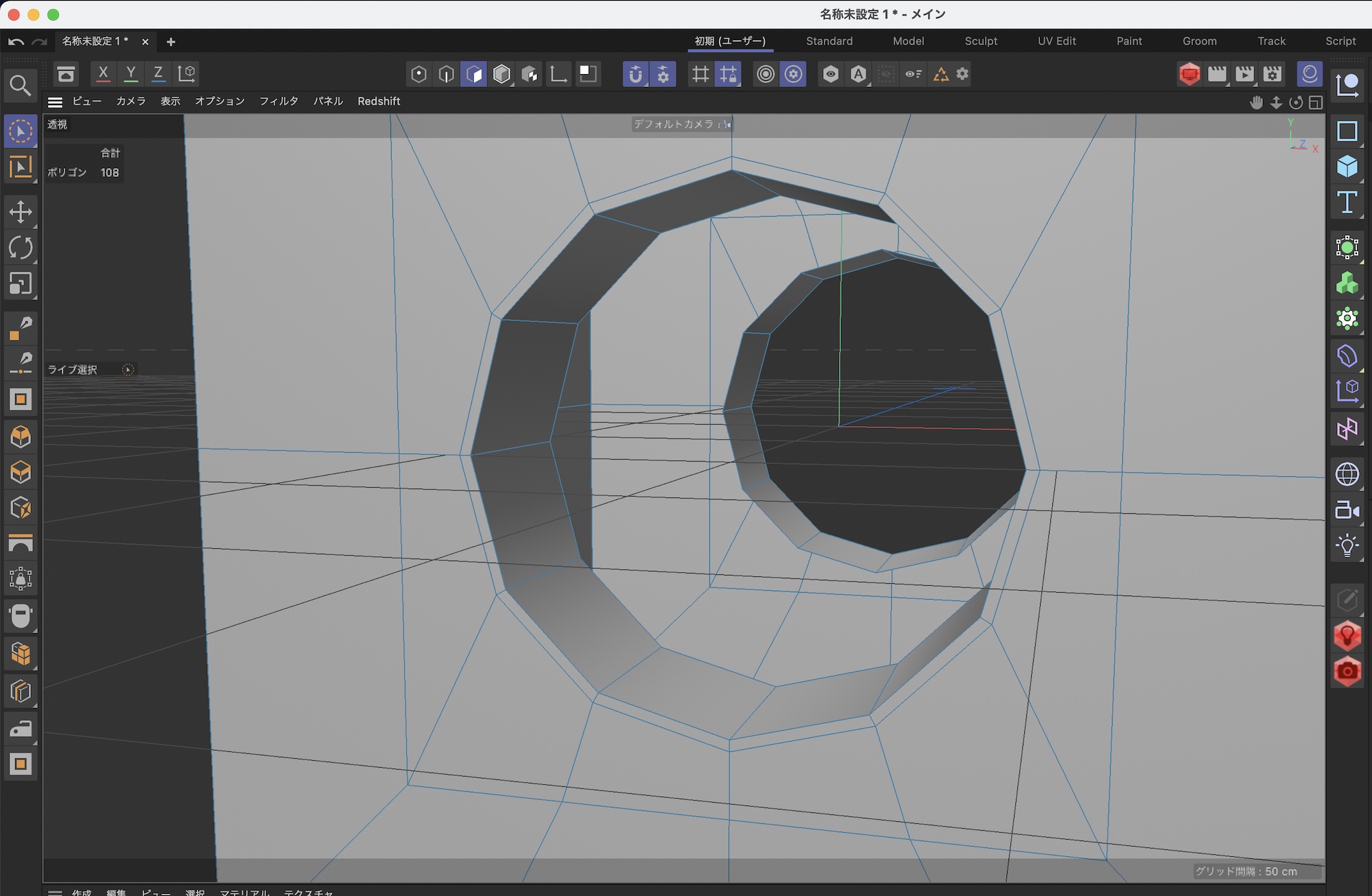The height and width of the screenshot is (896, 1372).
Task: Open a new document tab
Action: [171, 42]
